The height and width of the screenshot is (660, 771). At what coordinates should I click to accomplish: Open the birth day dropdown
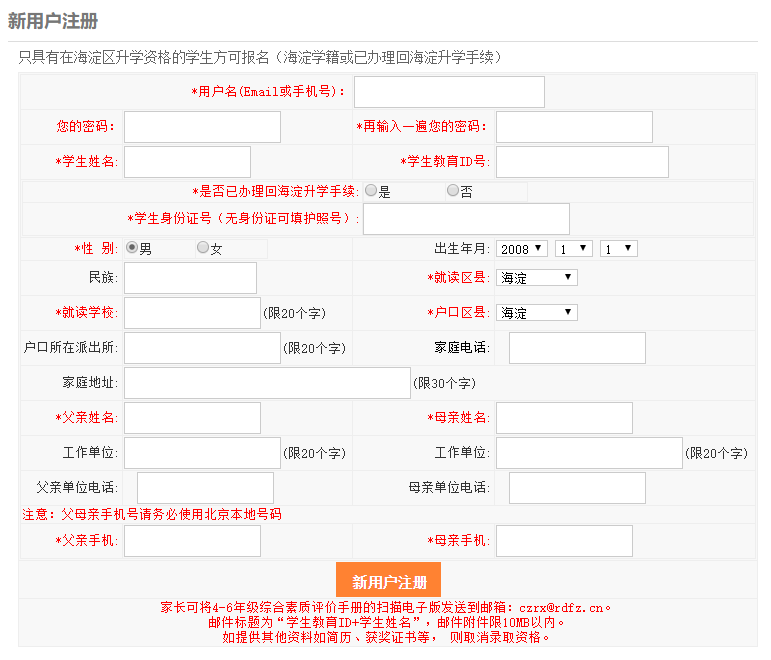[x=619, y=249]
